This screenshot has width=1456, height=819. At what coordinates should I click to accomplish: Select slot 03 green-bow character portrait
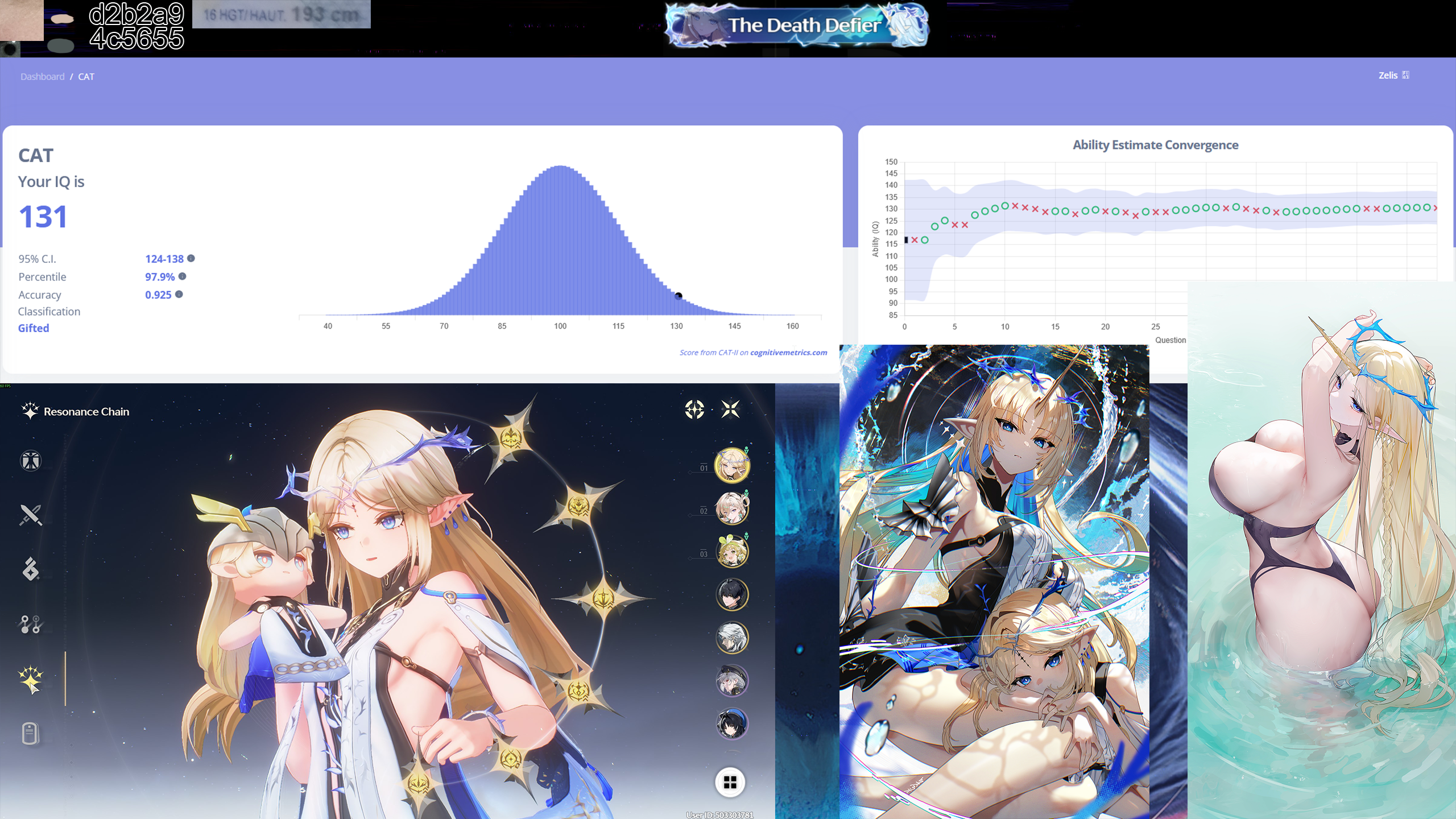pyautogui.click(x=732, y=552)
